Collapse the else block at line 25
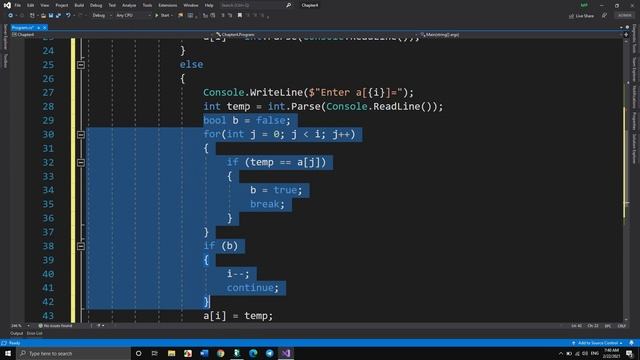 tap(81, 65)
